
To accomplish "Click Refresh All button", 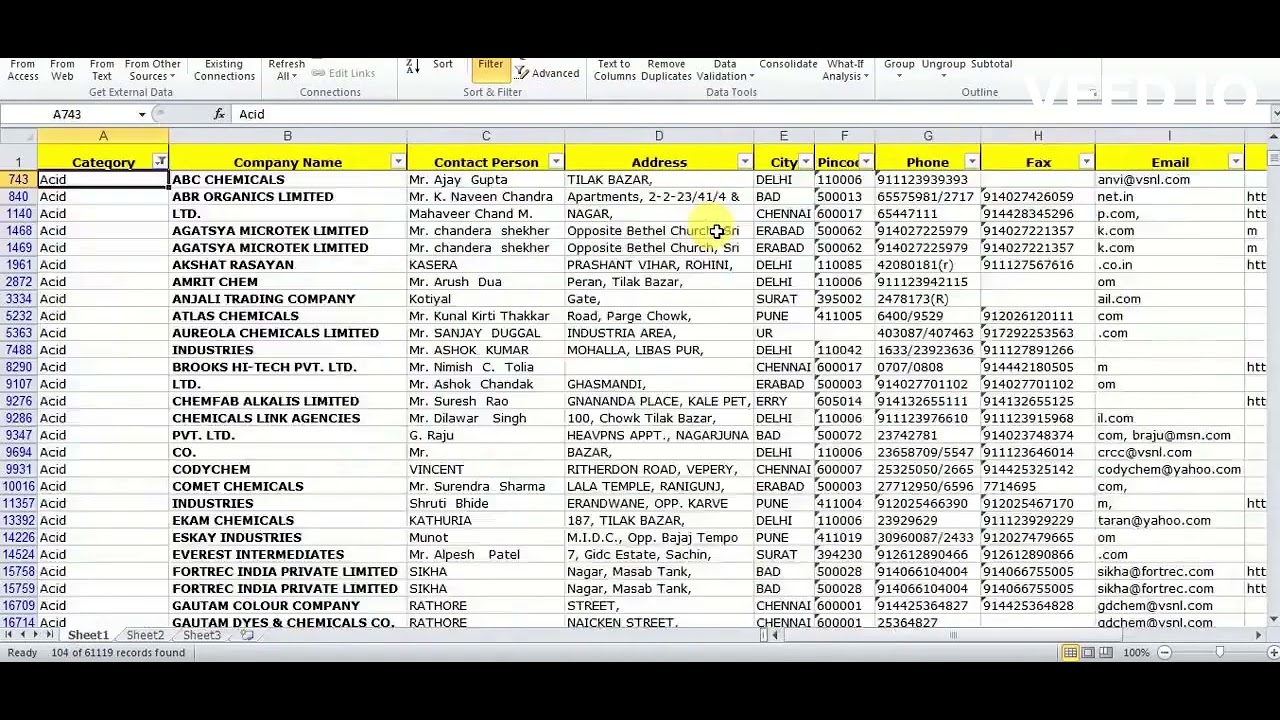I will coord(286,70).
